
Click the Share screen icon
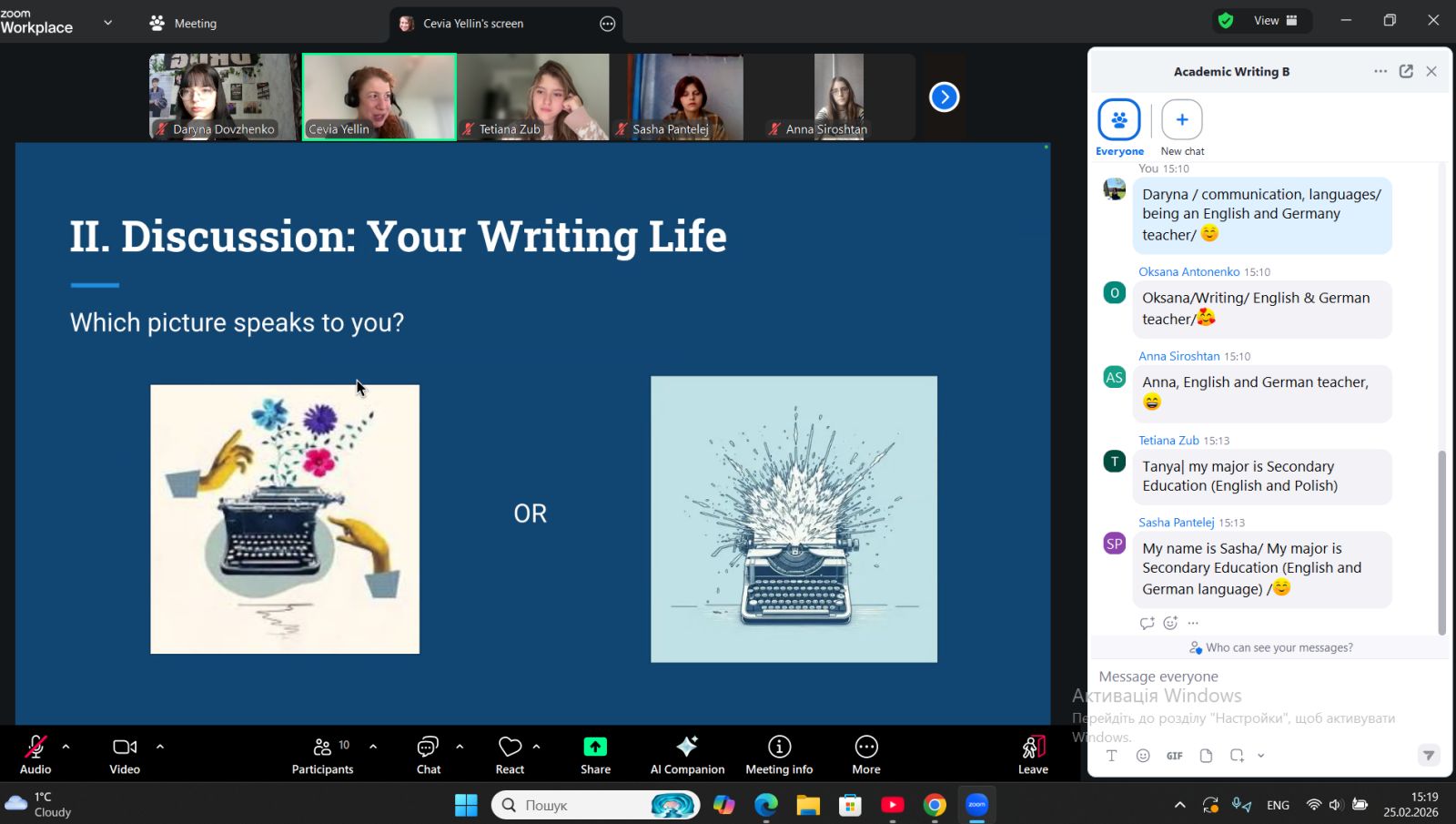tap(595, 754)
